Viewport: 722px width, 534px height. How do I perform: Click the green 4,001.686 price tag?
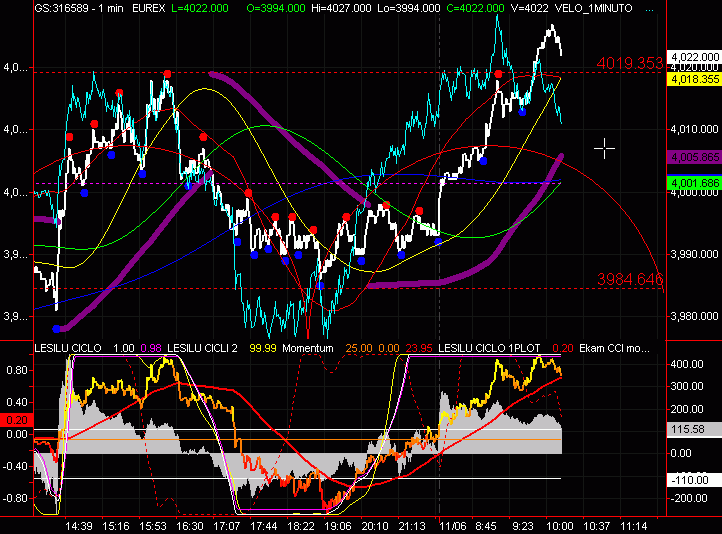pos(695,183)
